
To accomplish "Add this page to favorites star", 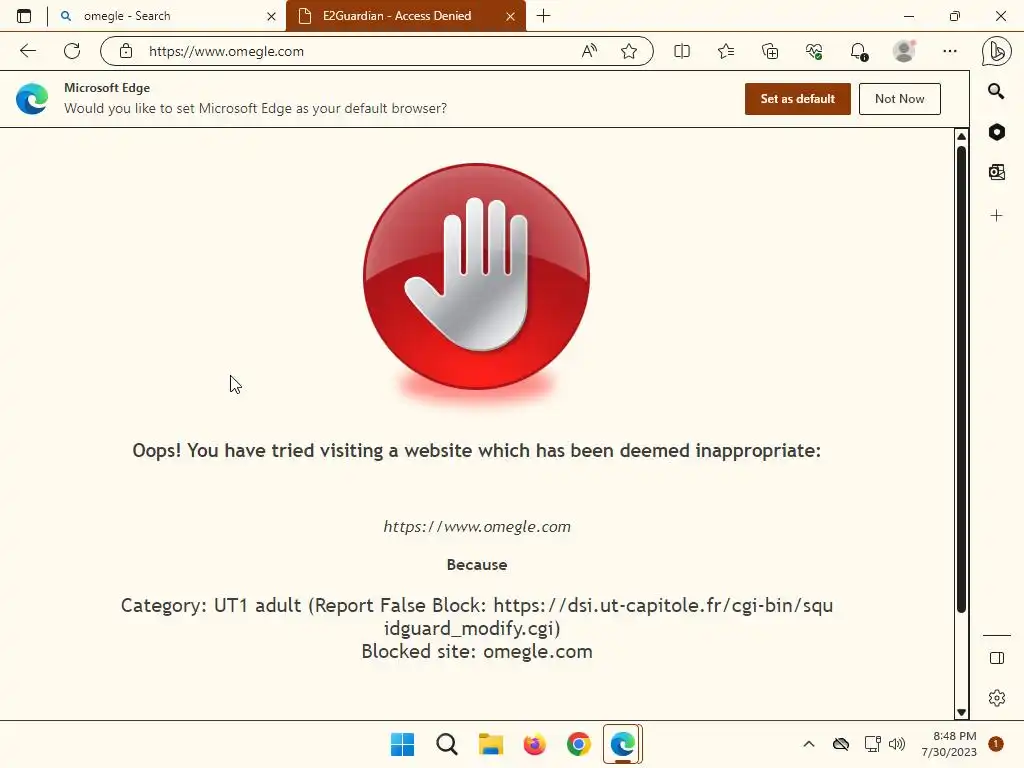I will [x=629, y=51].
